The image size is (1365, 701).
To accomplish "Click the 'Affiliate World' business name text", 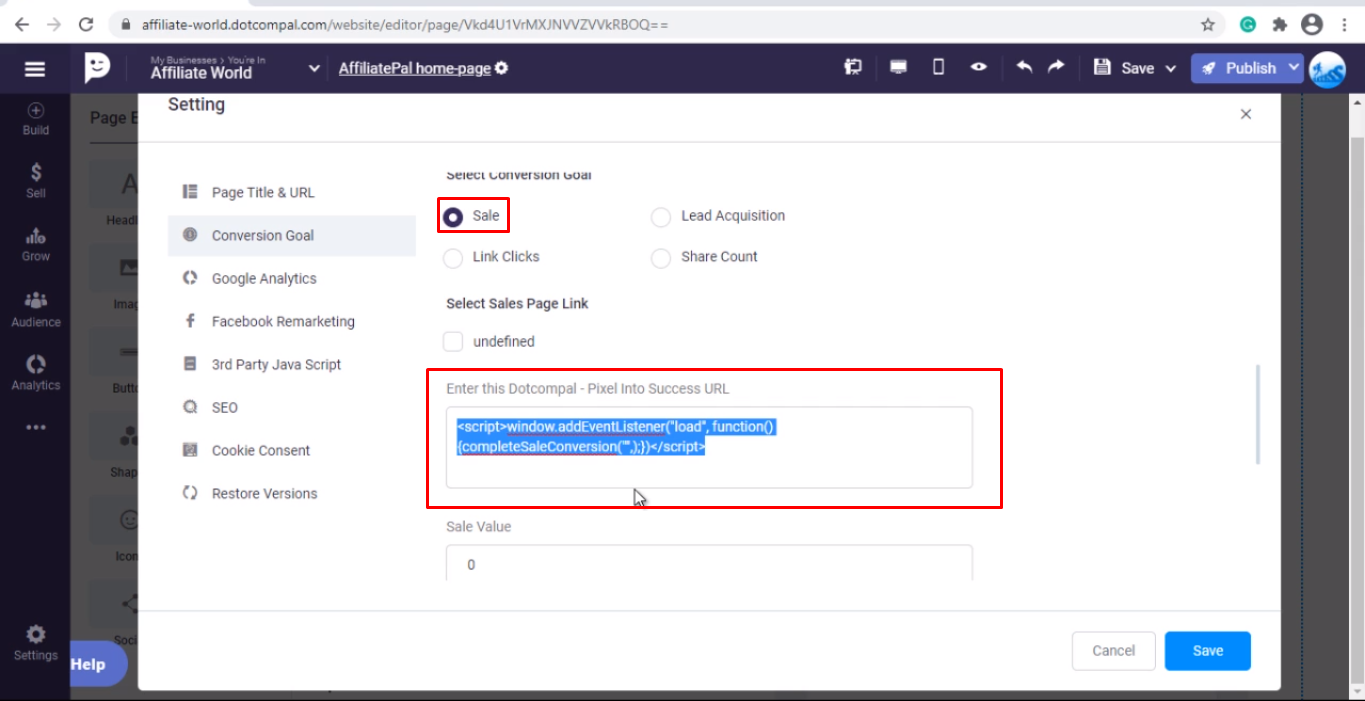I will click(202, 73).
